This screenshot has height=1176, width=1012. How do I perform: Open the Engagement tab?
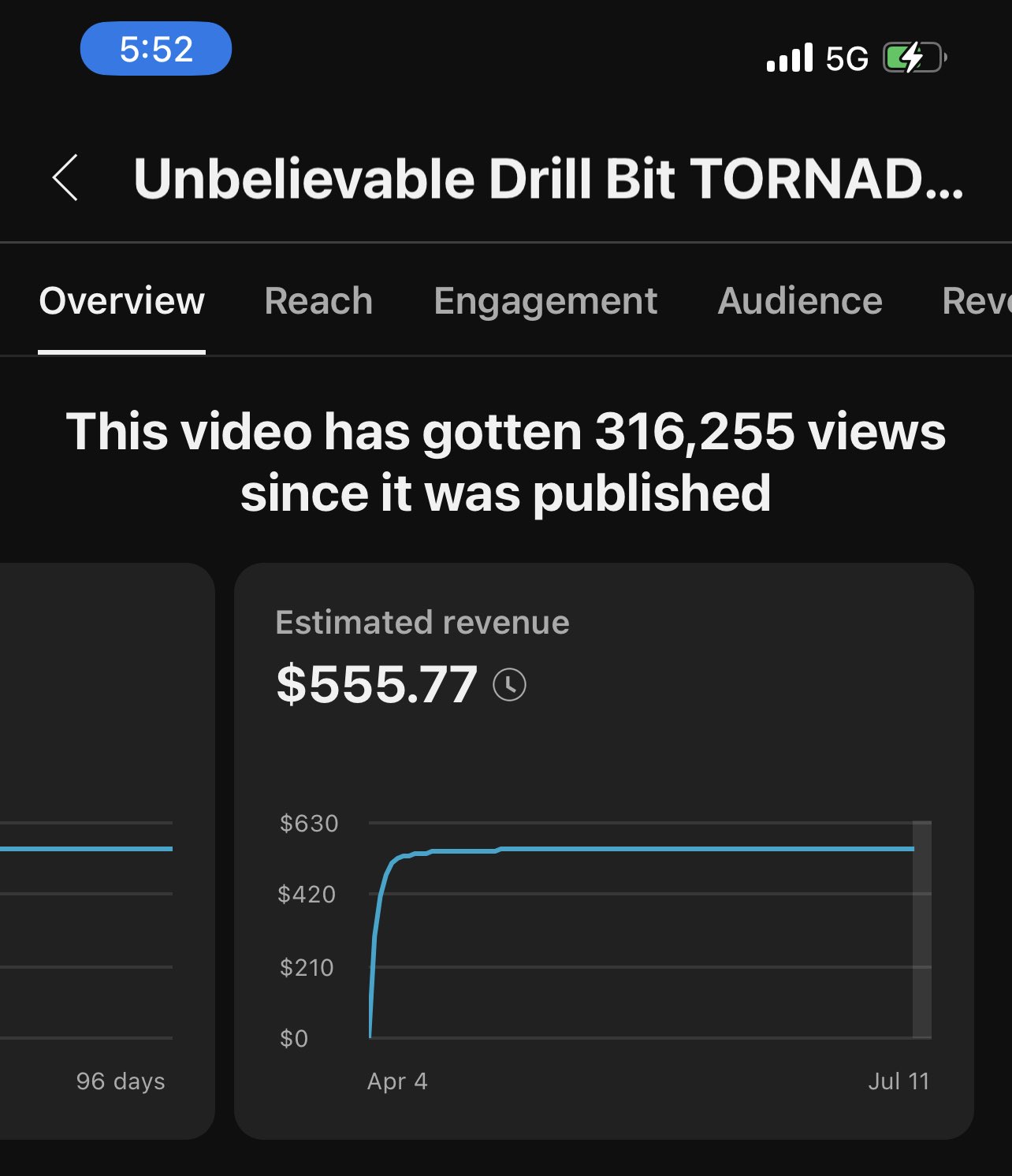point(545,302)
